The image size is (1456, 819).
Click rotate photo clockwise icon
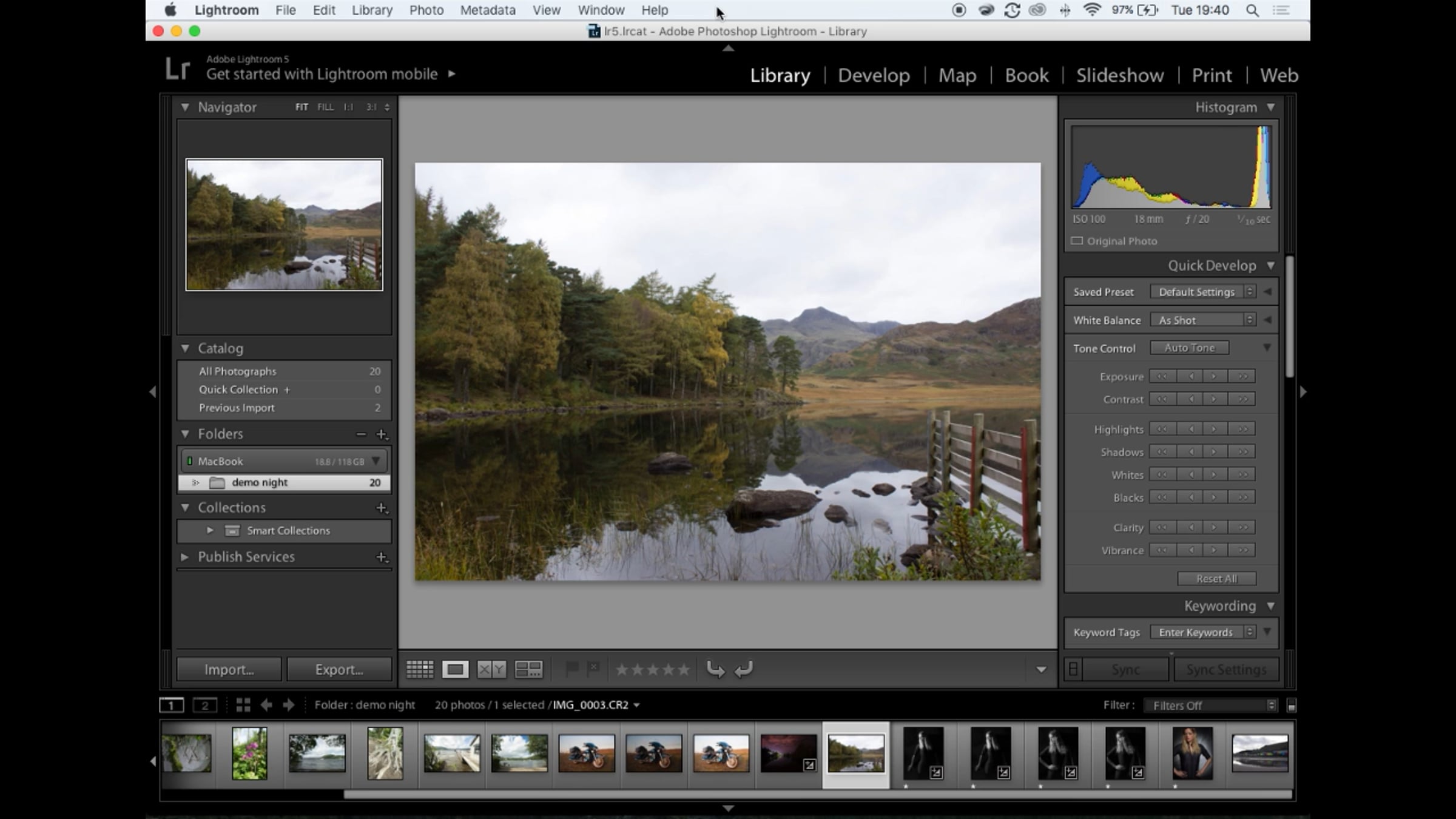click(744, 669)
